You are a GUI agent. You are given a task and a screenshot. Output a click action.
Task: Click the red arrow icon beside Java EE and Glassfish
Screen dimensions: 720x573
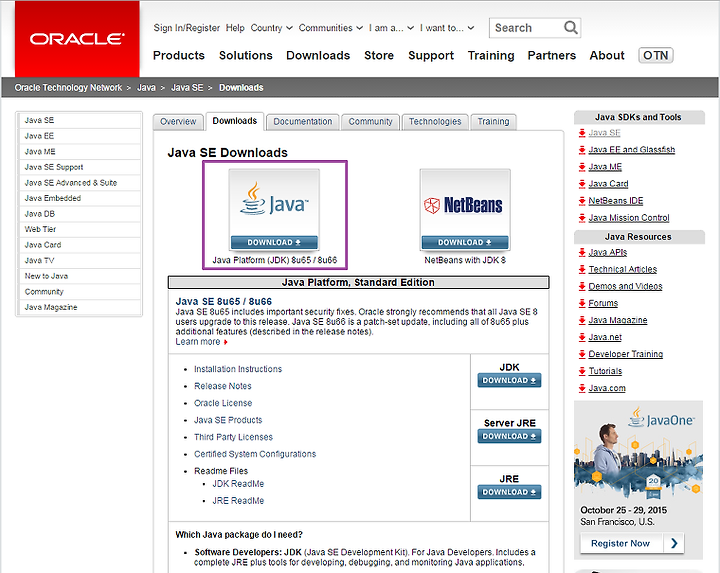[582, 150]
